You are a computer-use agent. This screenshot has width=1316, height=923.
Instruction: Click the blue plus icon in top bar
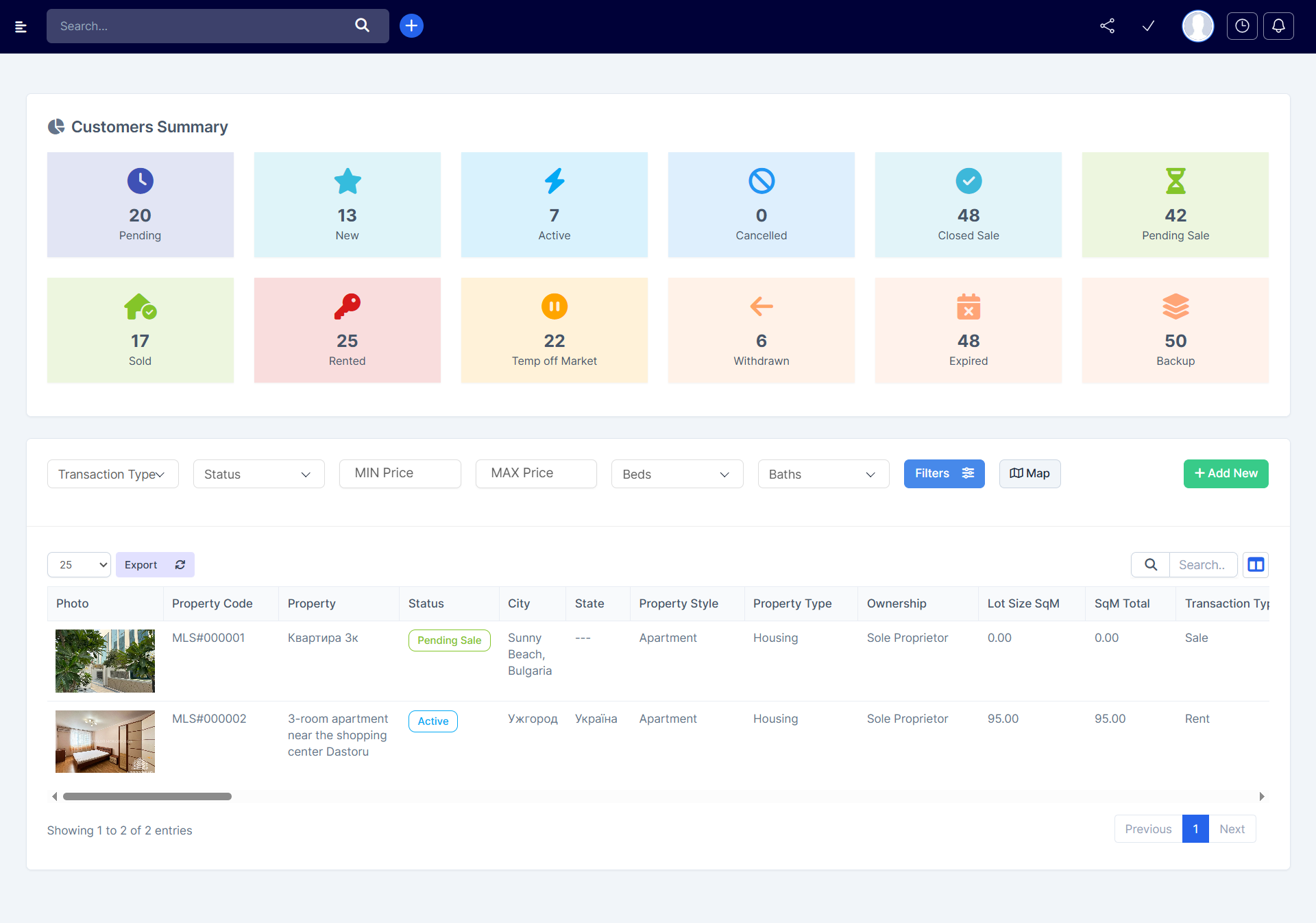pyautogui.click(x=411, y=26)
